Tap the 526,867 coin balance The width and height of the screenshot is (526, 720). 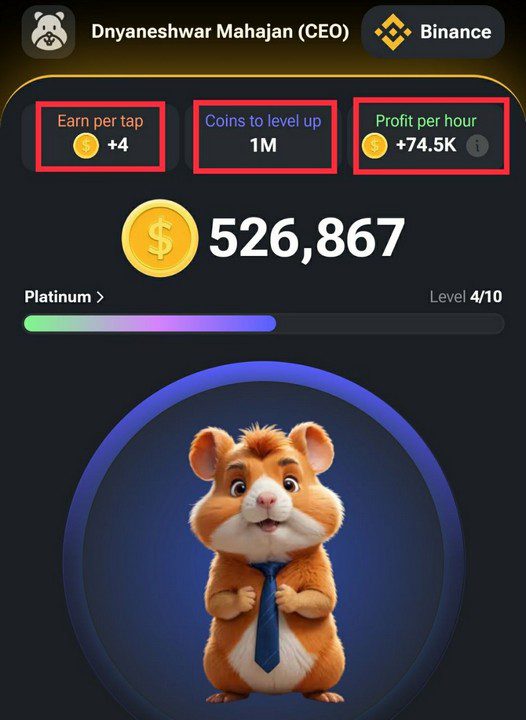pos(307,238)
